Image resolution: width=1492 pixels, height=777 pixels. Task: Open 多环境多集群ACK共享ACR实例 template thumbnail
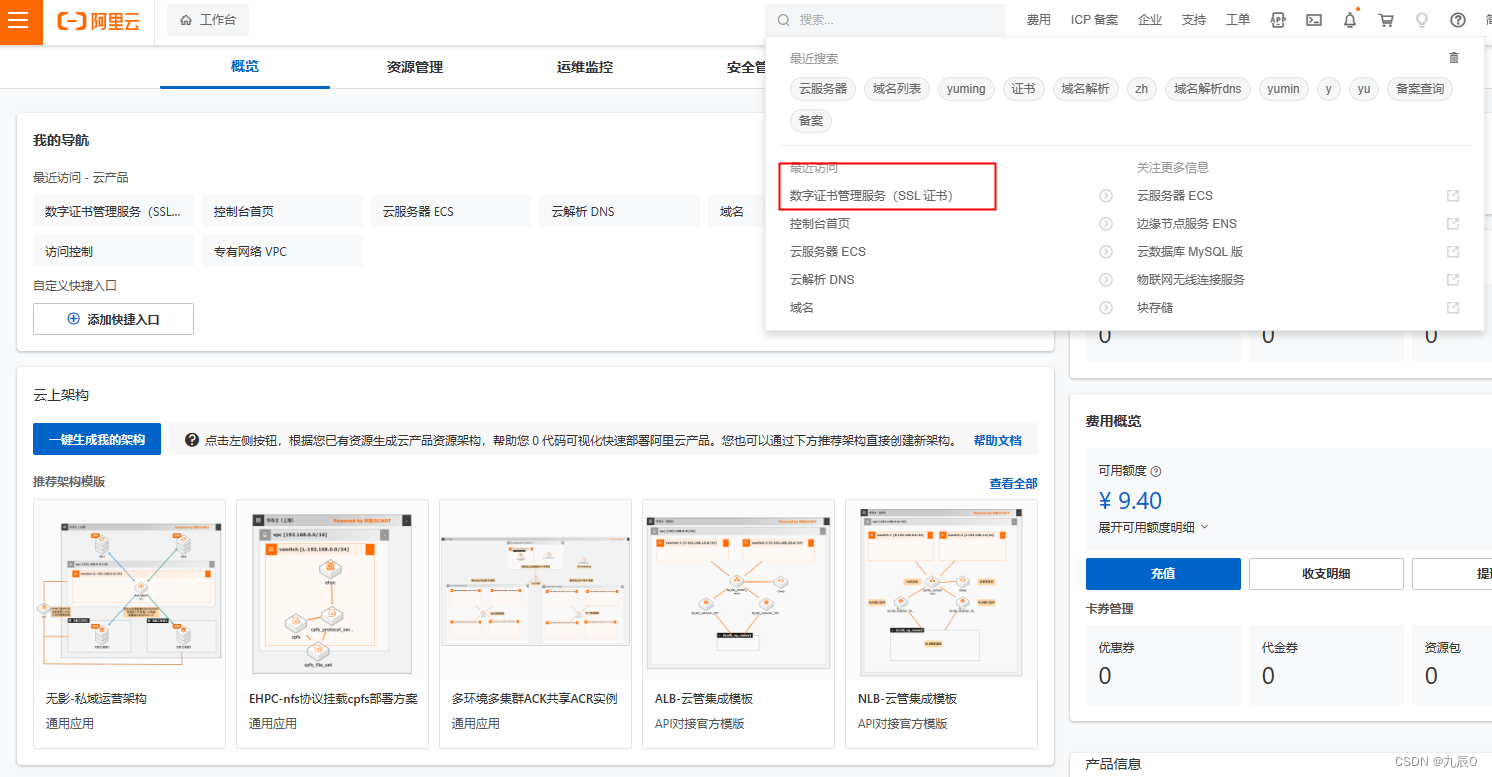535,591
